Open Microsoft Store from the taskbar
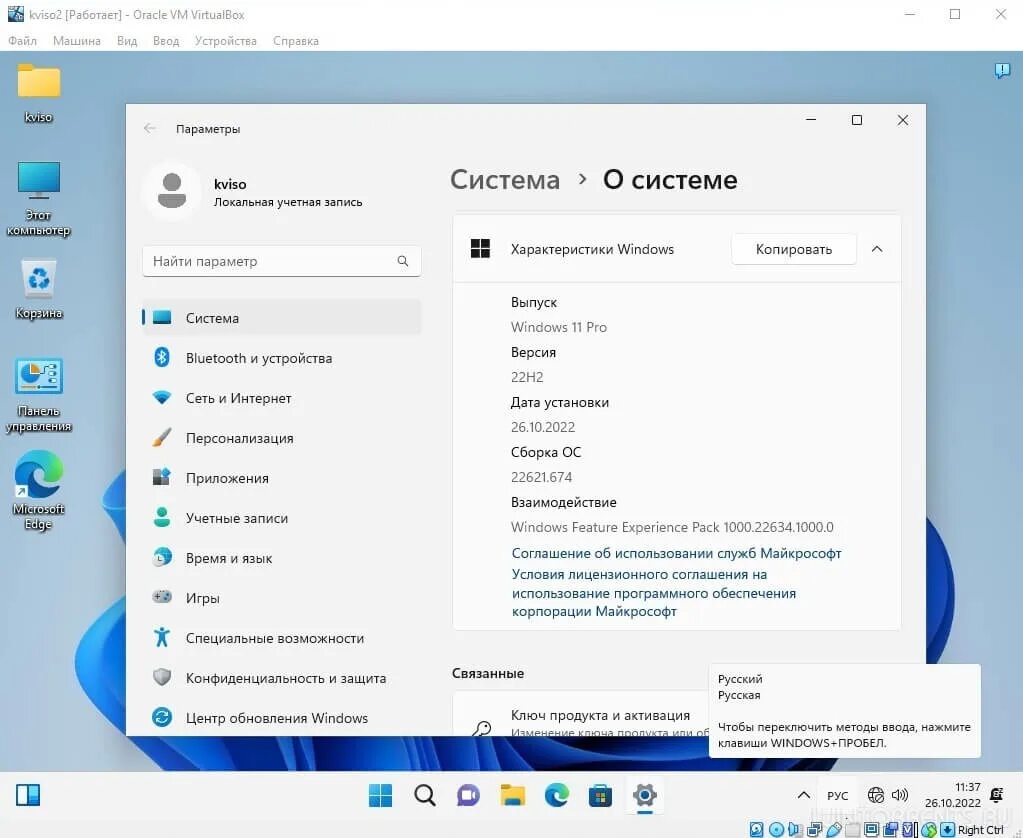Image resolution: width=1023 pixels, height=838 pixels. tap(600, 796)
